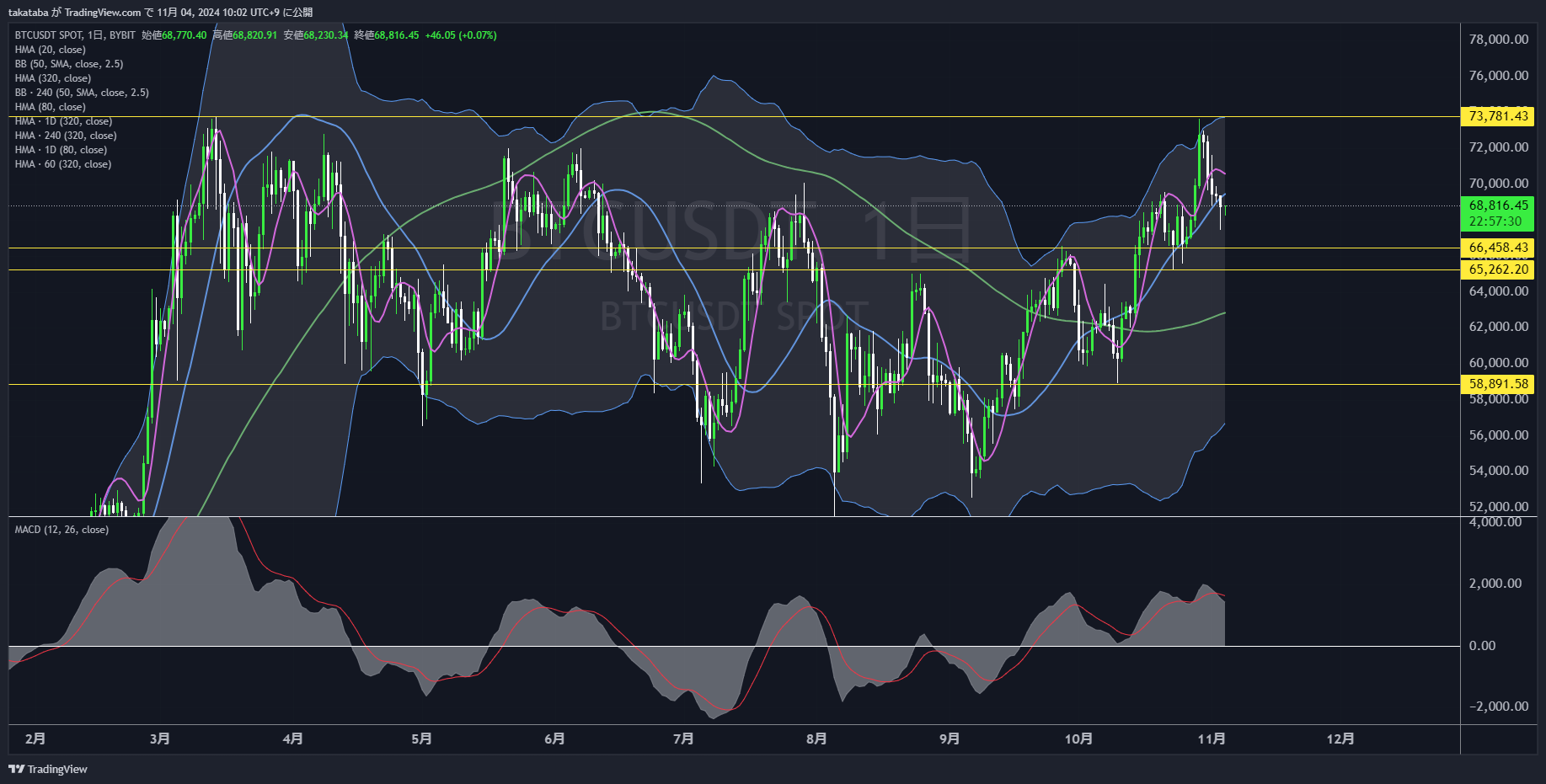
Task: Select the BB · 240 indicator legend
Action: (82, 93)
